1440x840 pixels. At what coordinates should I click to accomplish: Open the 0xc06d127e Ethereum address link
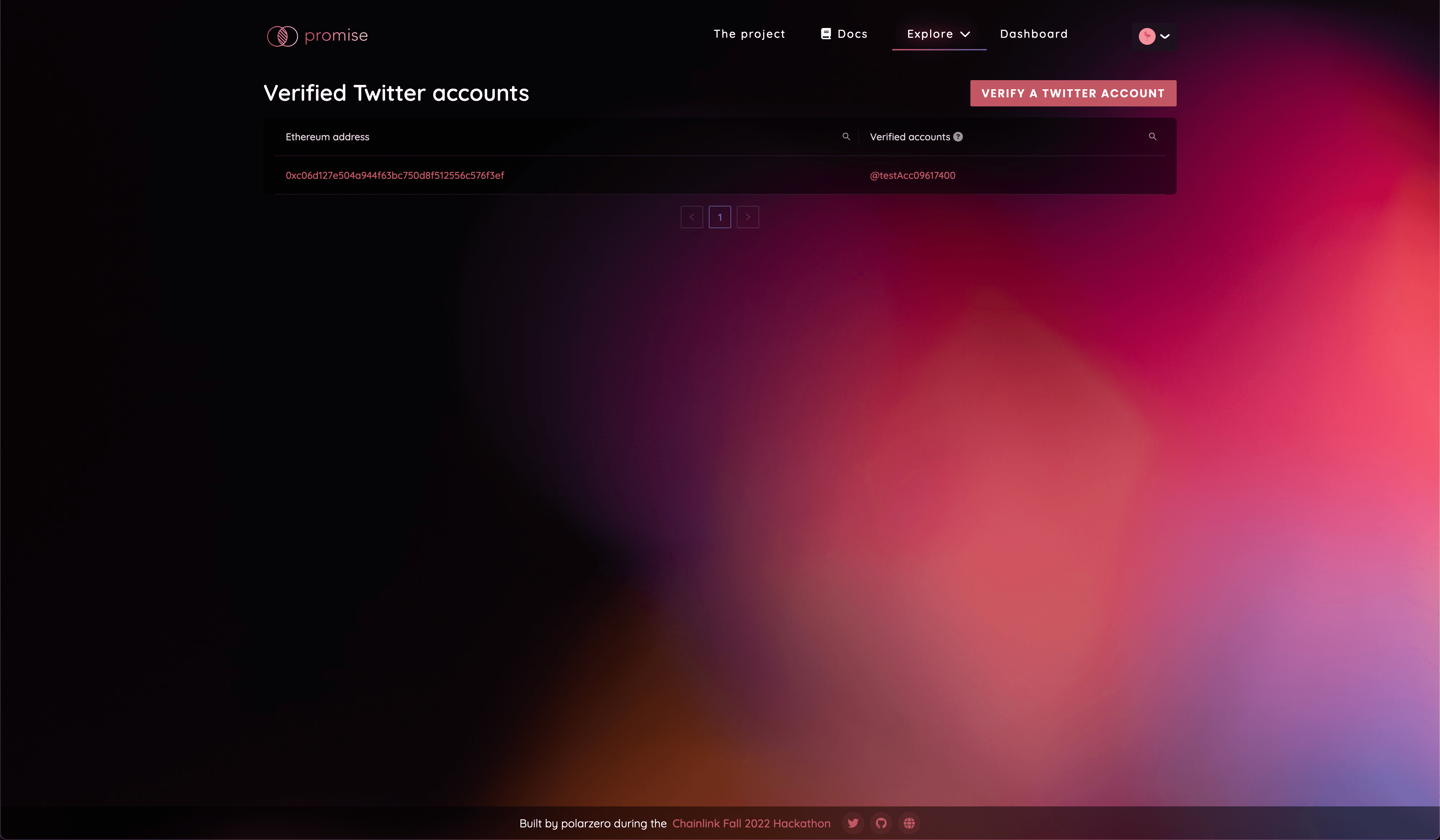(x=394, y=175)
